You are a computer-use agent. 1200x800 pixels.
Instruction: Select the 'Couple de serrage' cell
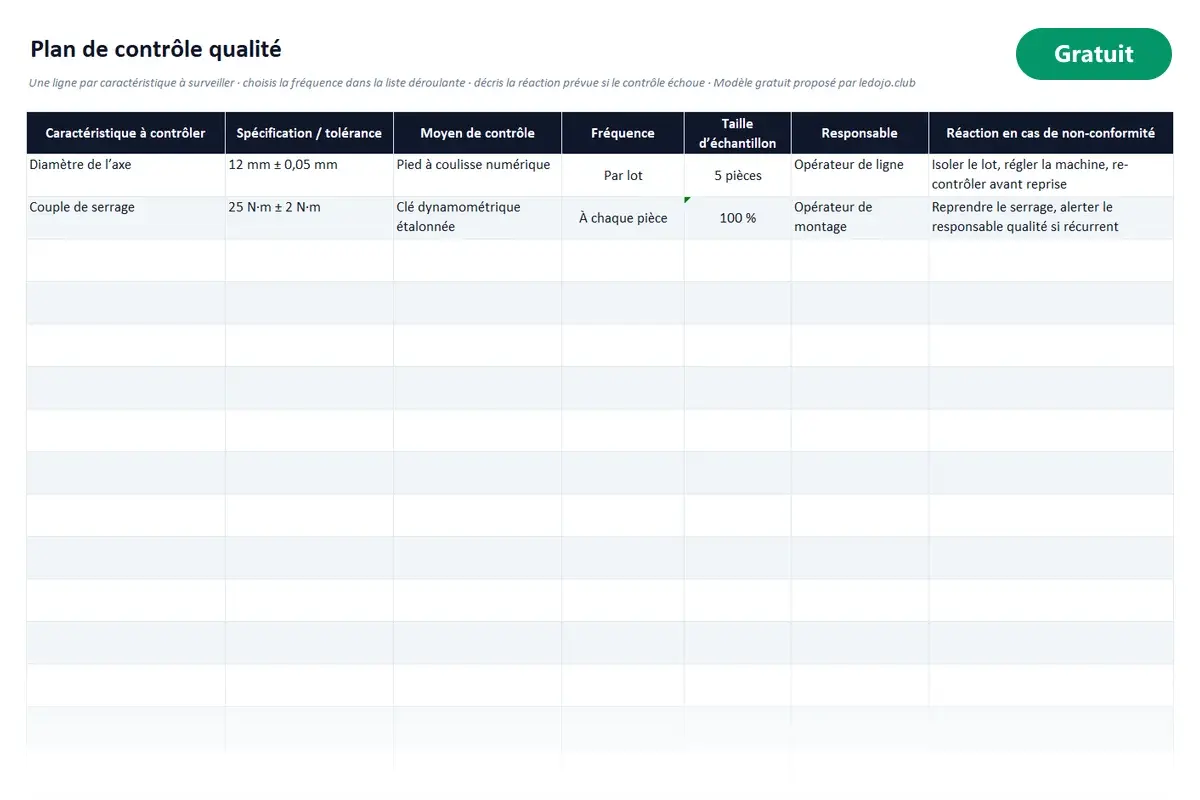[126, 218]
